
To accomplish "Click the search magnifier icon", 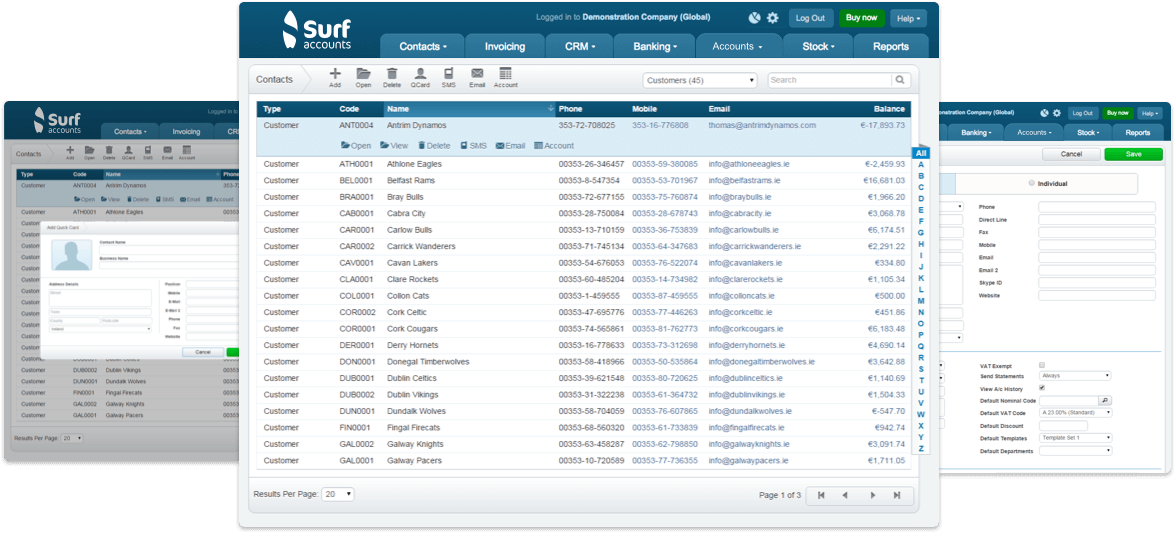I will coord(899,80).
